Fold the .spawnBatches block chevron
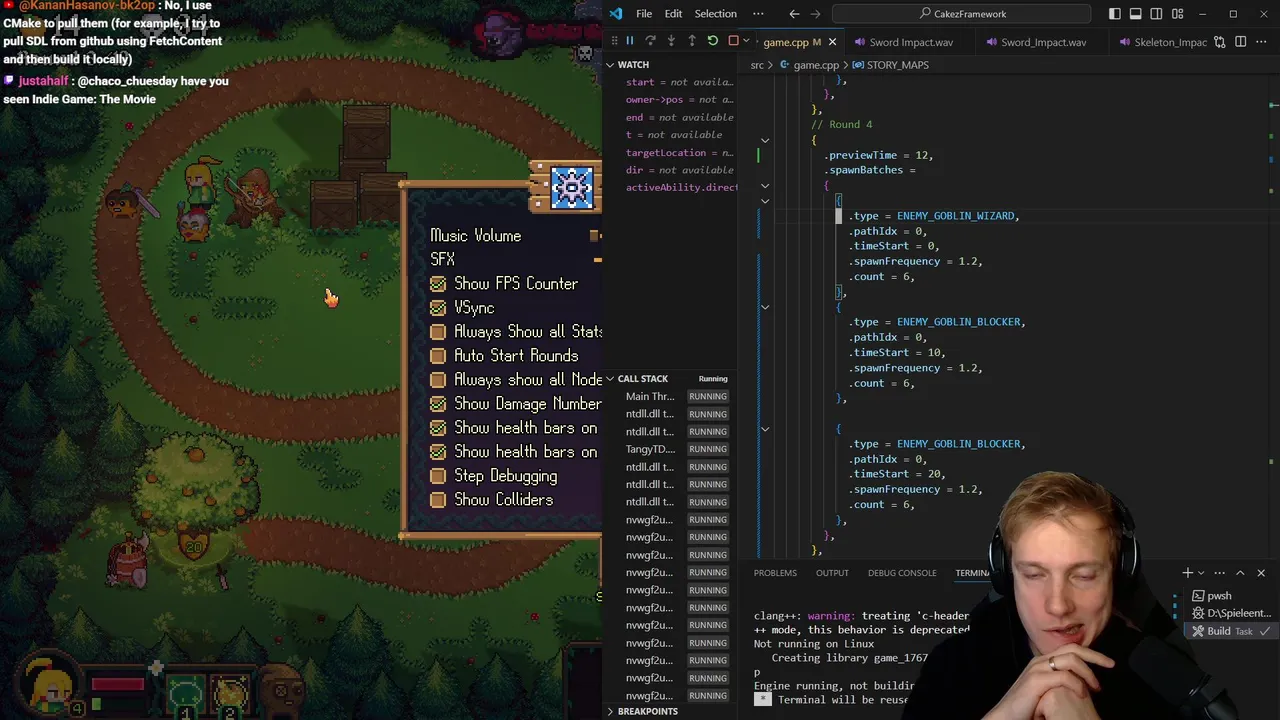Screen dimensions: 1280x720 coord(765,185)
